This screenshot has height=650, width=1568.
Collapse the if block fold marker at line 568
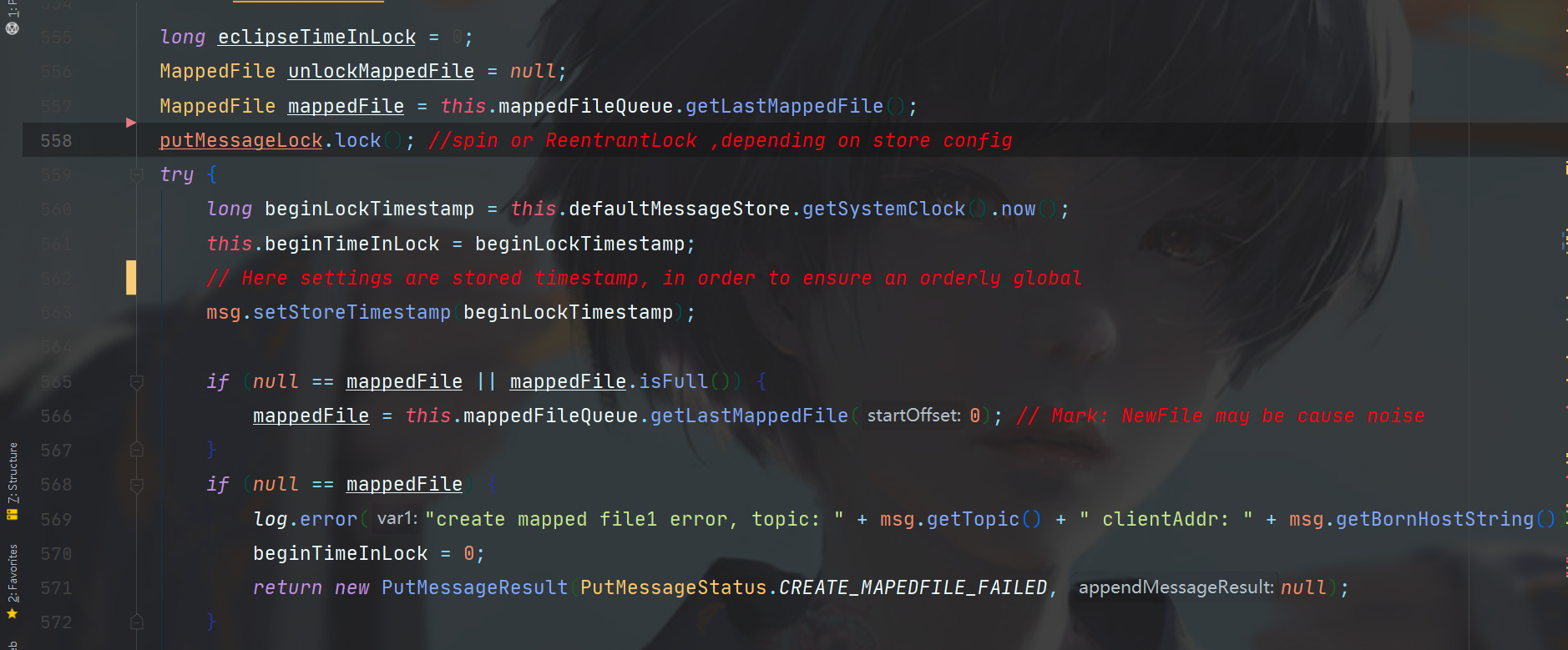137,485
